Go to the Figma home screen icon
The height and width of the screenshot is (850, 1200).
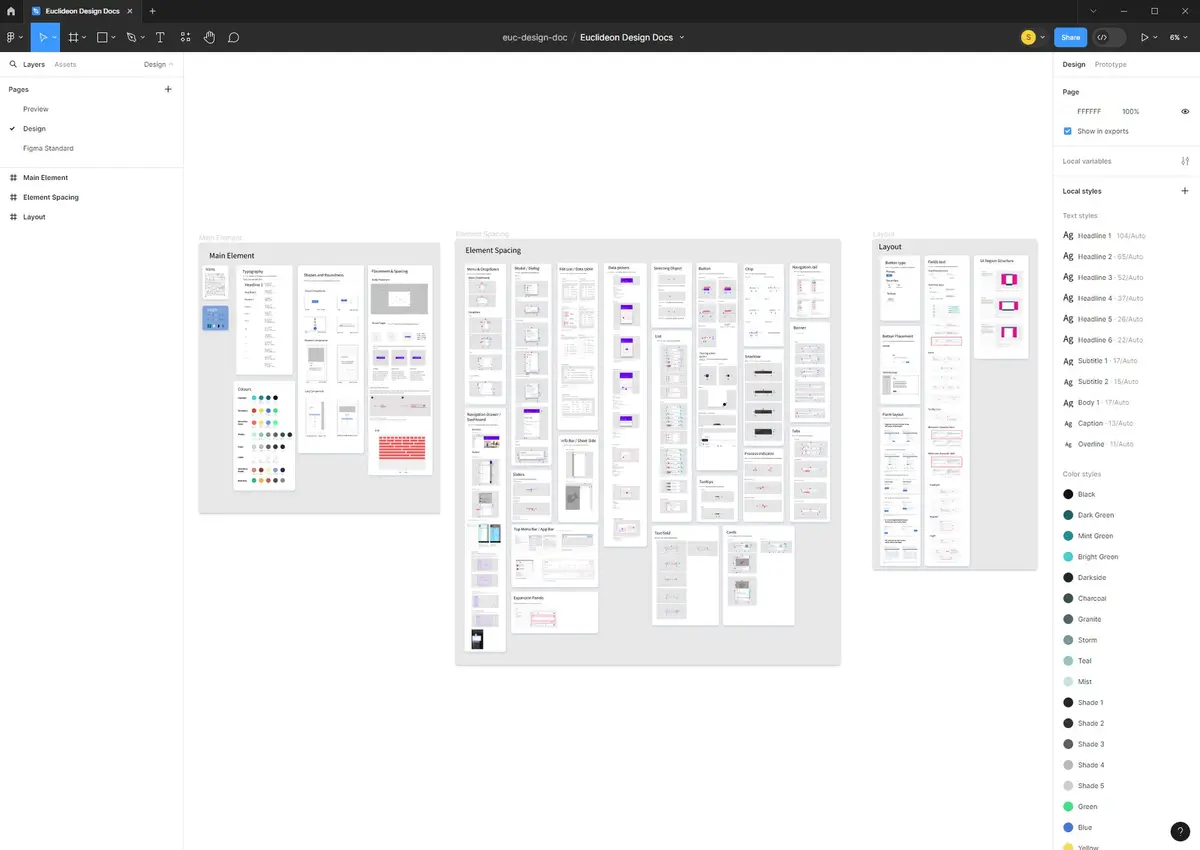point(11,11)
